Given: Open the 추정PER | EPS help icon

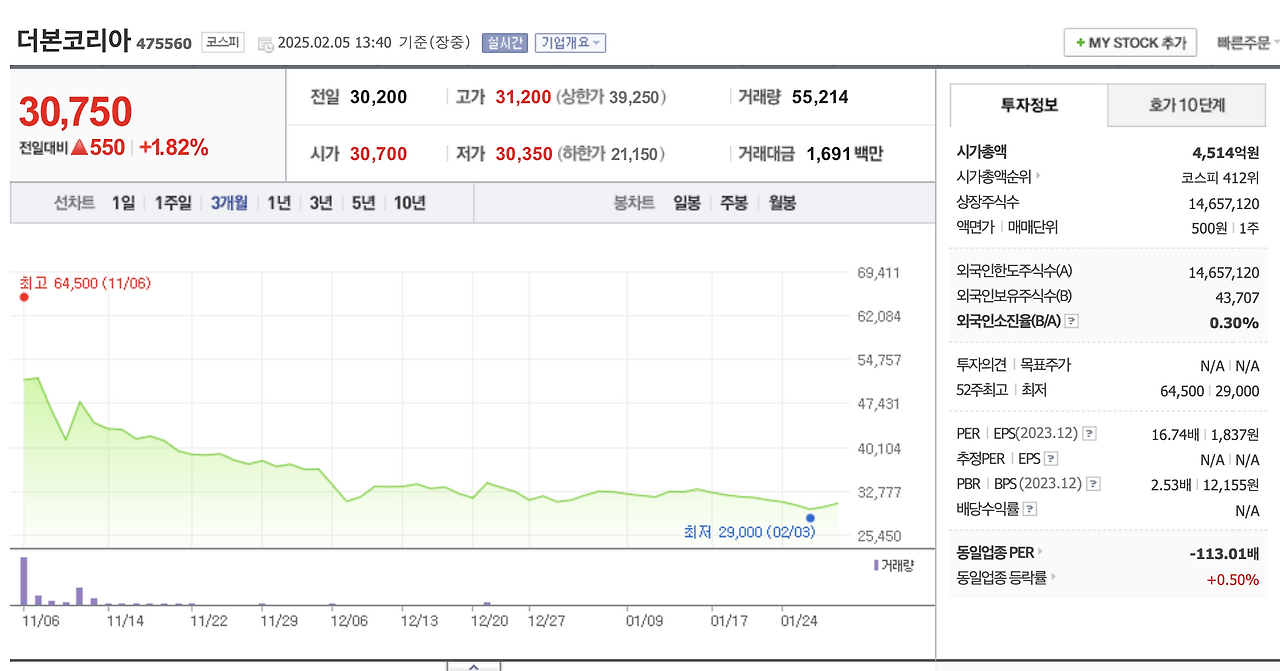Looking at the screenshot, I should click(1050, 458).
